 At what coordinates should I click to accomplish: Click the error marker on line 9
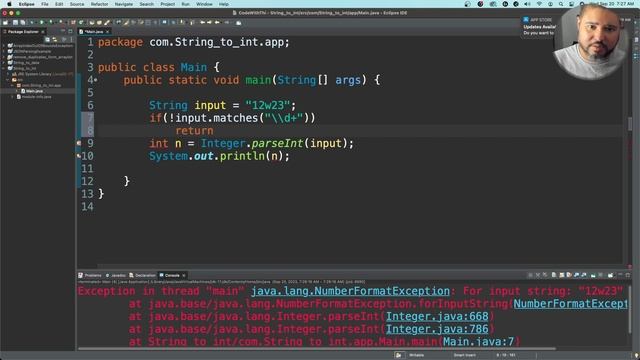[79, 143]
